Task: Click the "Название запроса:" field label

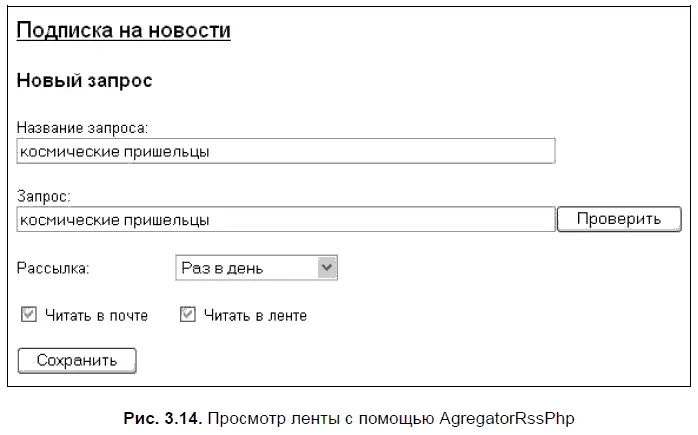Action: click(83, 129)
